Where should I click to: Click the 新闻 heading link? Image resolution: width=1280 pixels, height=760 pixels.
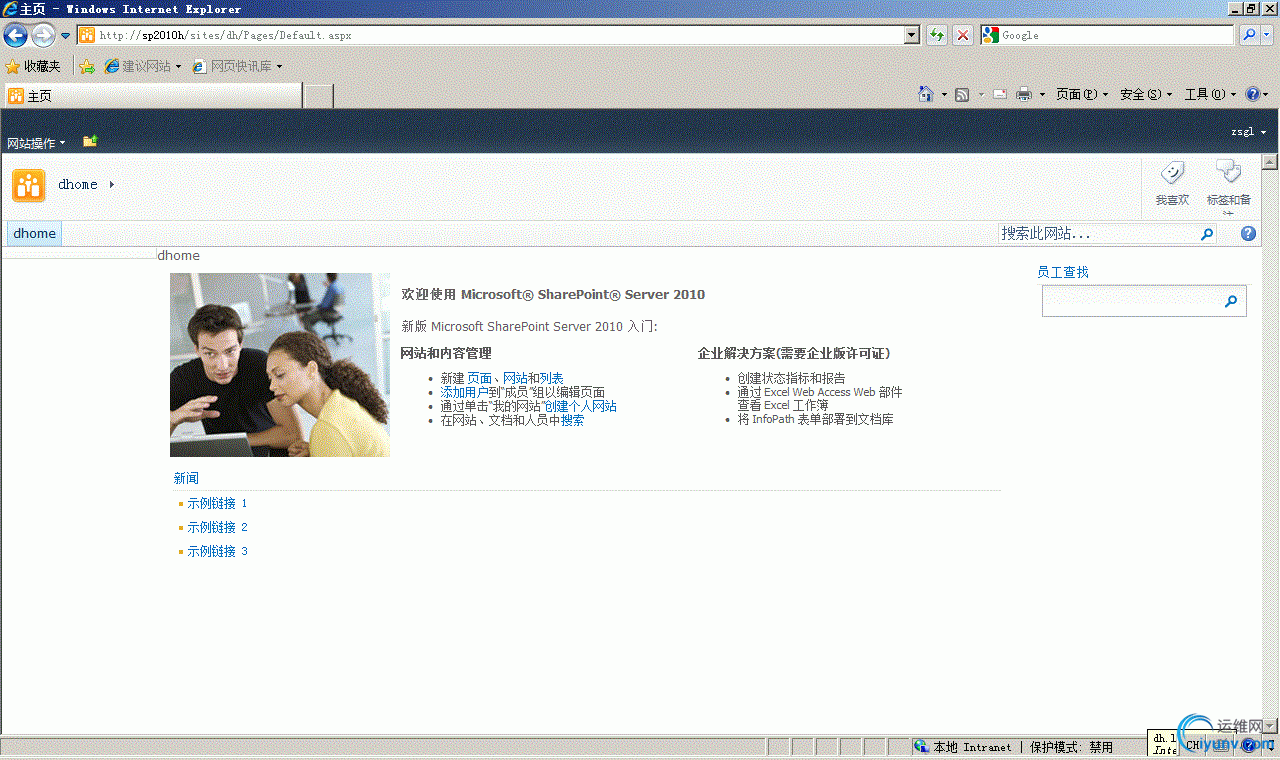(186, 478)
